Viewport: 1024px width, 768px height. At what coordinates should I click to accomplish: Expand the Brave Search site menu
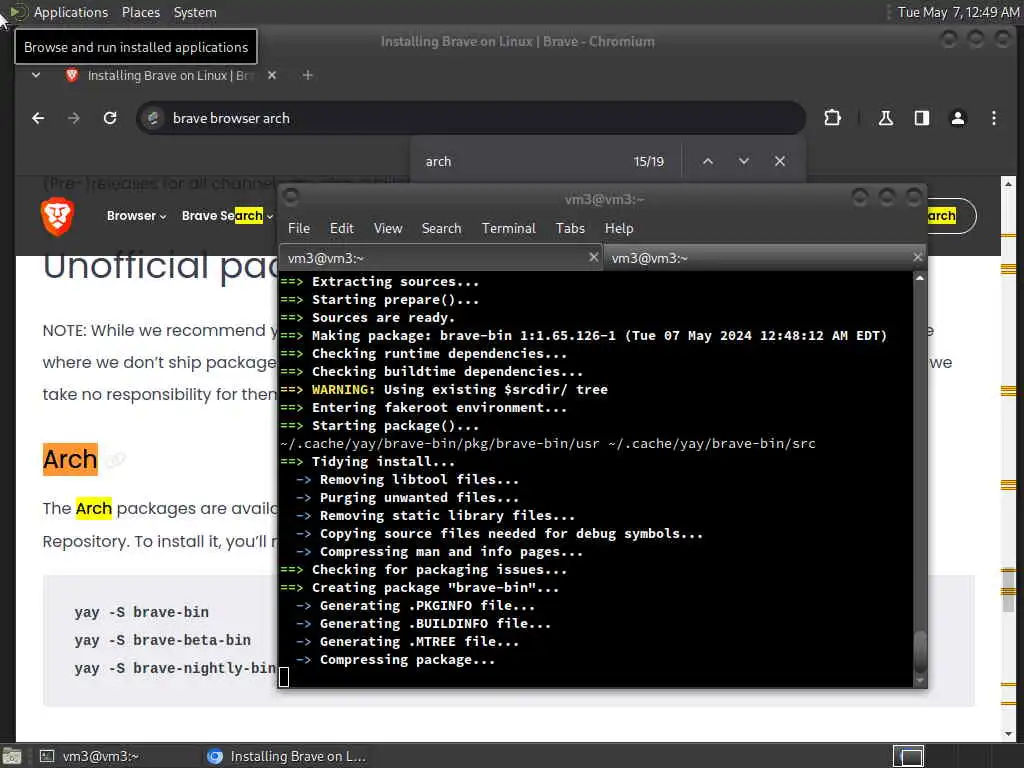[x=227, y=216]
